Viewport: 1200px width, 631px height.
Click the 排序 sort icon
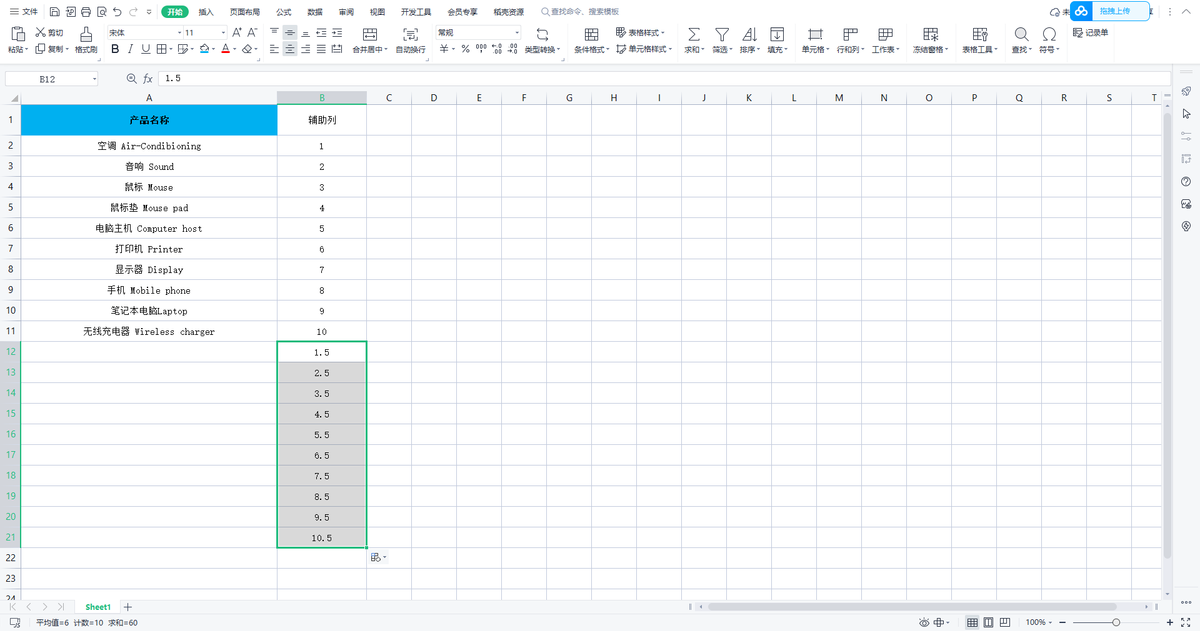click(x=749, y=34)
